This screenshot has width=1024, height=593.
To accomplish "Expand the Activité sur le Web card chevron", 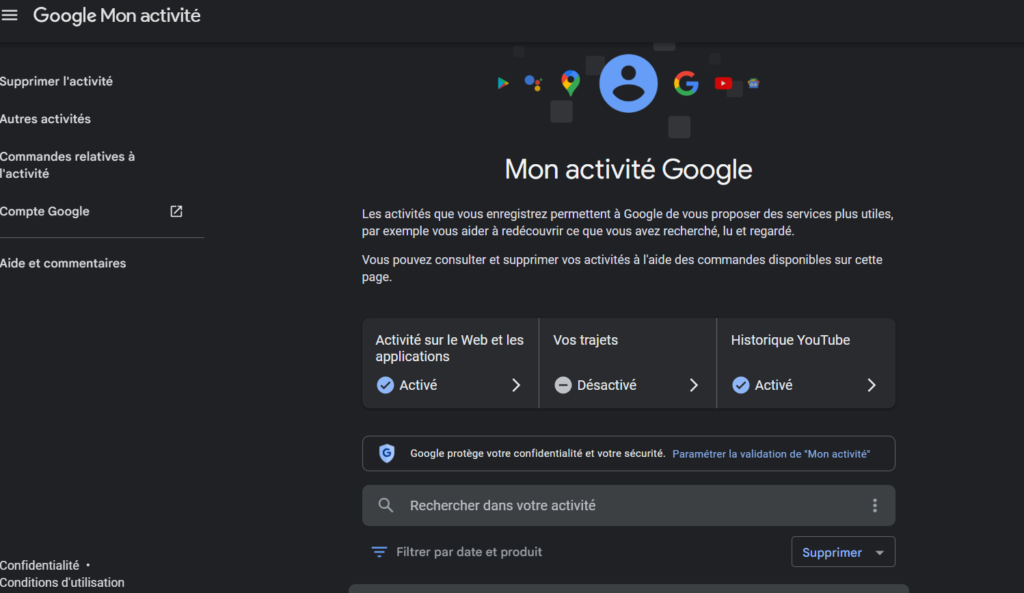I will coord(518,384).
